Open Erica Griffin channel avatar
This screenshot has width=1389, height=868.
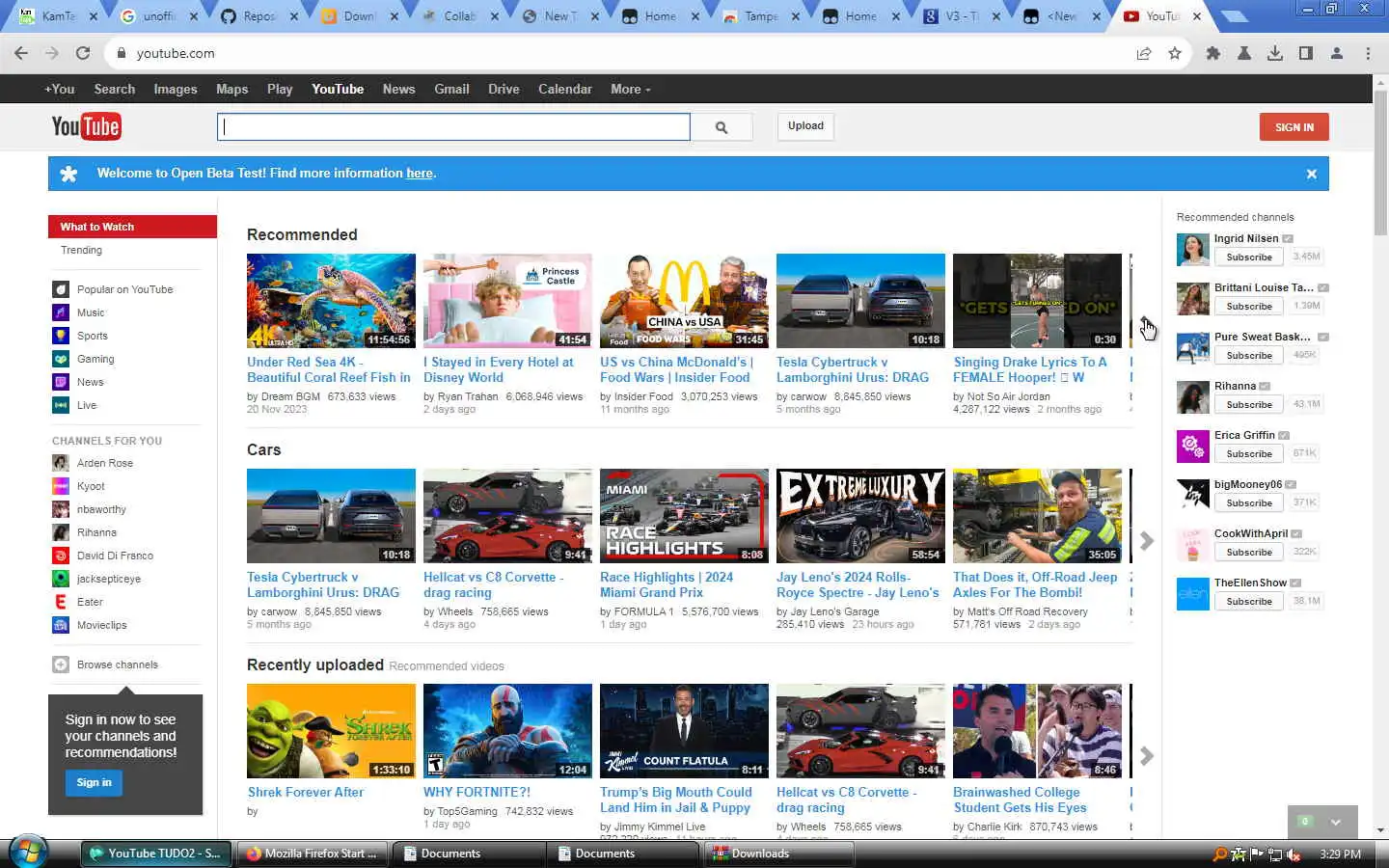pos(1193,447)
